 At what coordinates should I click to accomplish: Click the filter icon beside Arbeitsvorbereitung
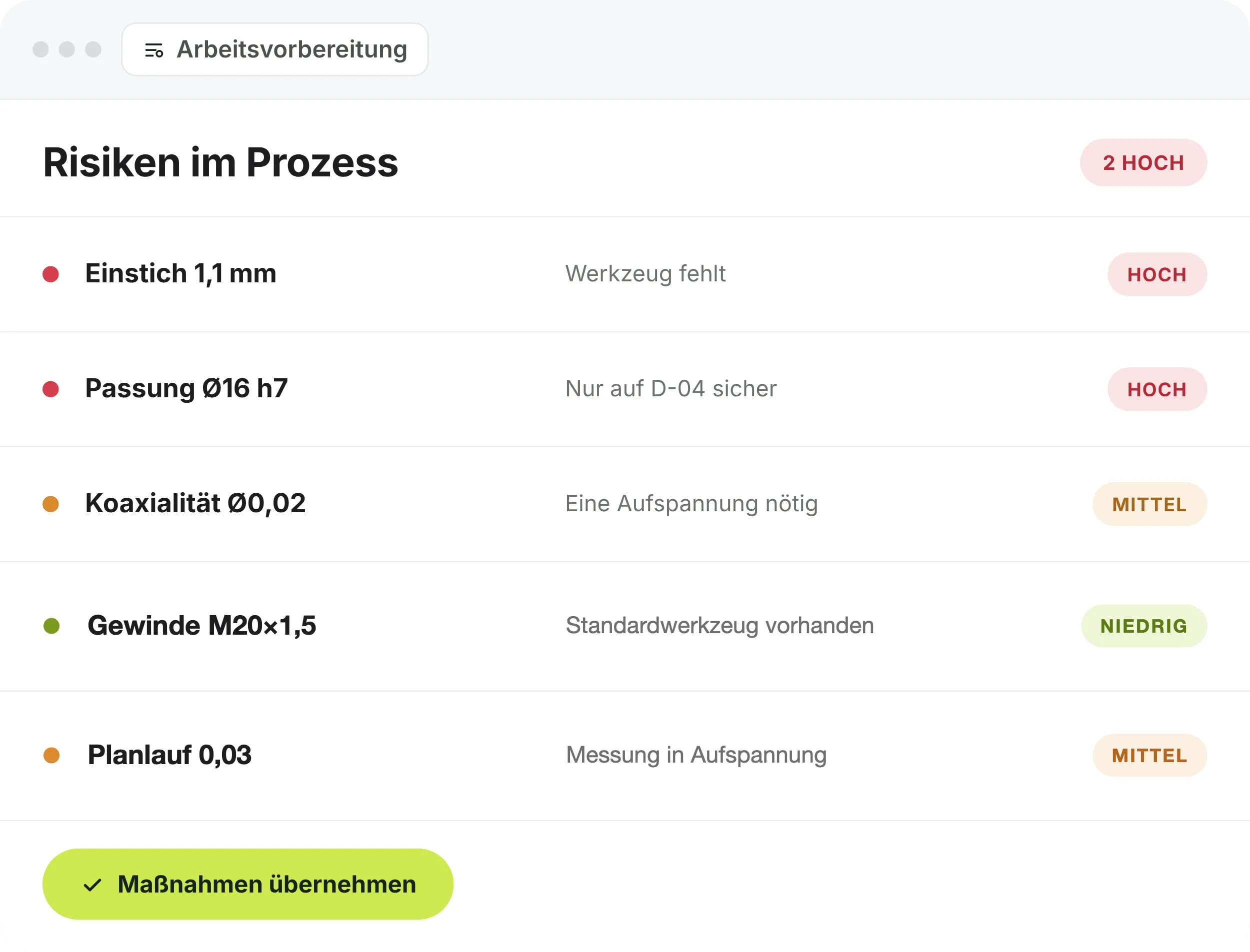[154, 50]
